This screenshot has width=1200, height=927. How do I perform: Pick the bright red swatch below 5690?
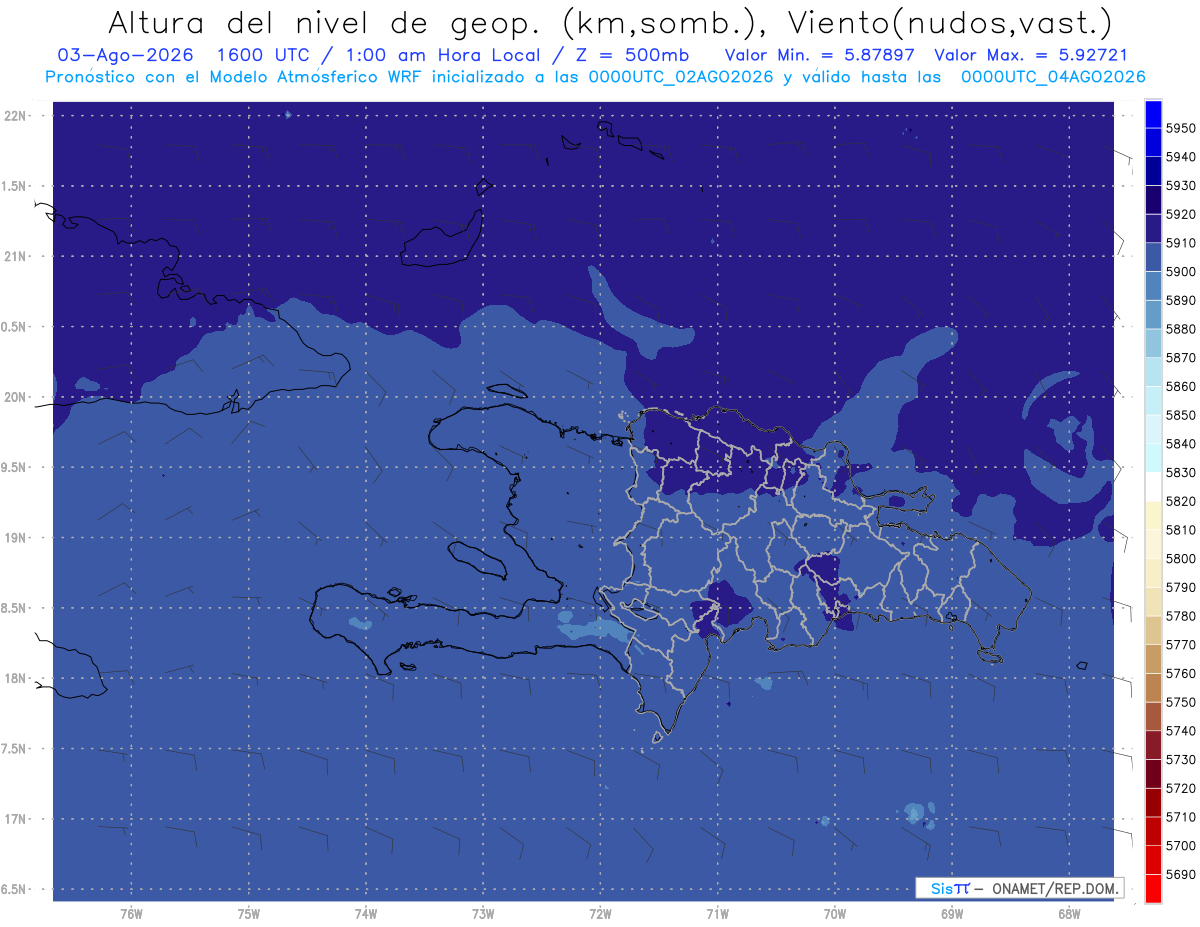click(1153, 888)
